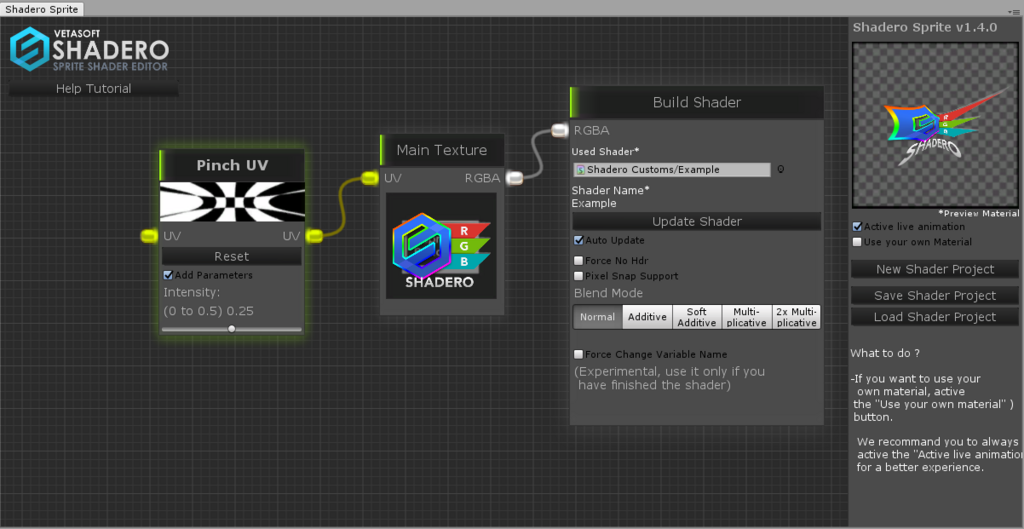The width and height of the screenshot is (1024, 529).
Task: Click the Build Shader RGBA input connector
Action: pyautogui.click(x=560, y=131)
